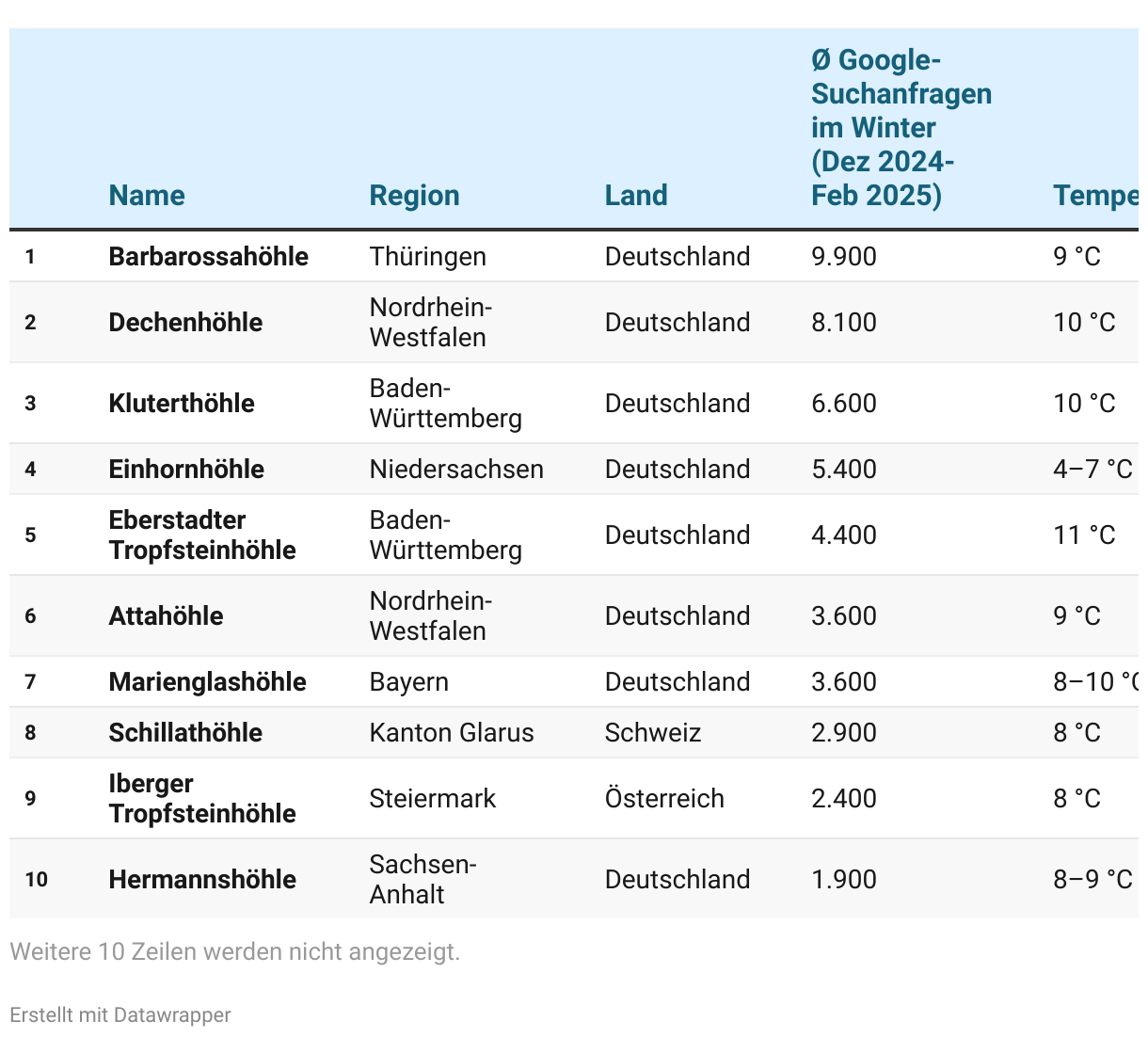The height and width of the screenshot is (1037, 1148).
Task: Open the 'Erstellt mit Datawrapper' credit link
Action: click(x=120, y=1014)
